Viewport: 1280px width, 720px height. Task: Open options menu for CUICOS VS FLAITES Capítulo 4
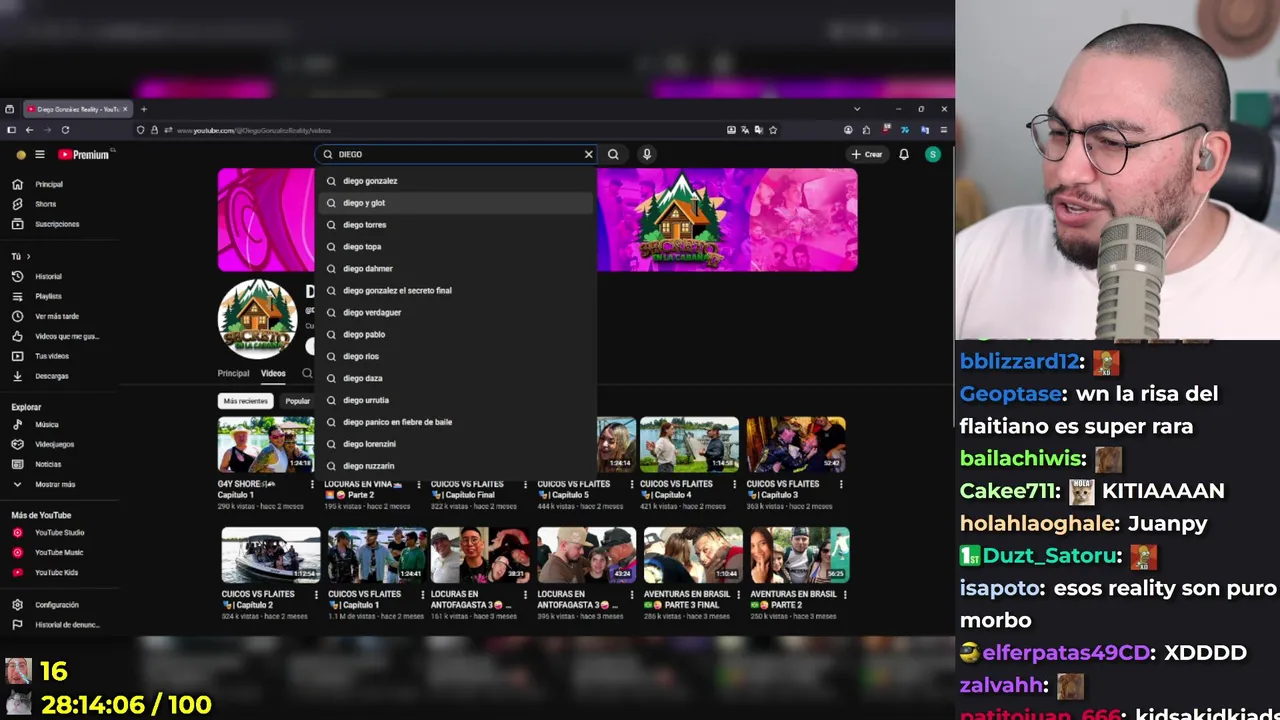[734, 484]
